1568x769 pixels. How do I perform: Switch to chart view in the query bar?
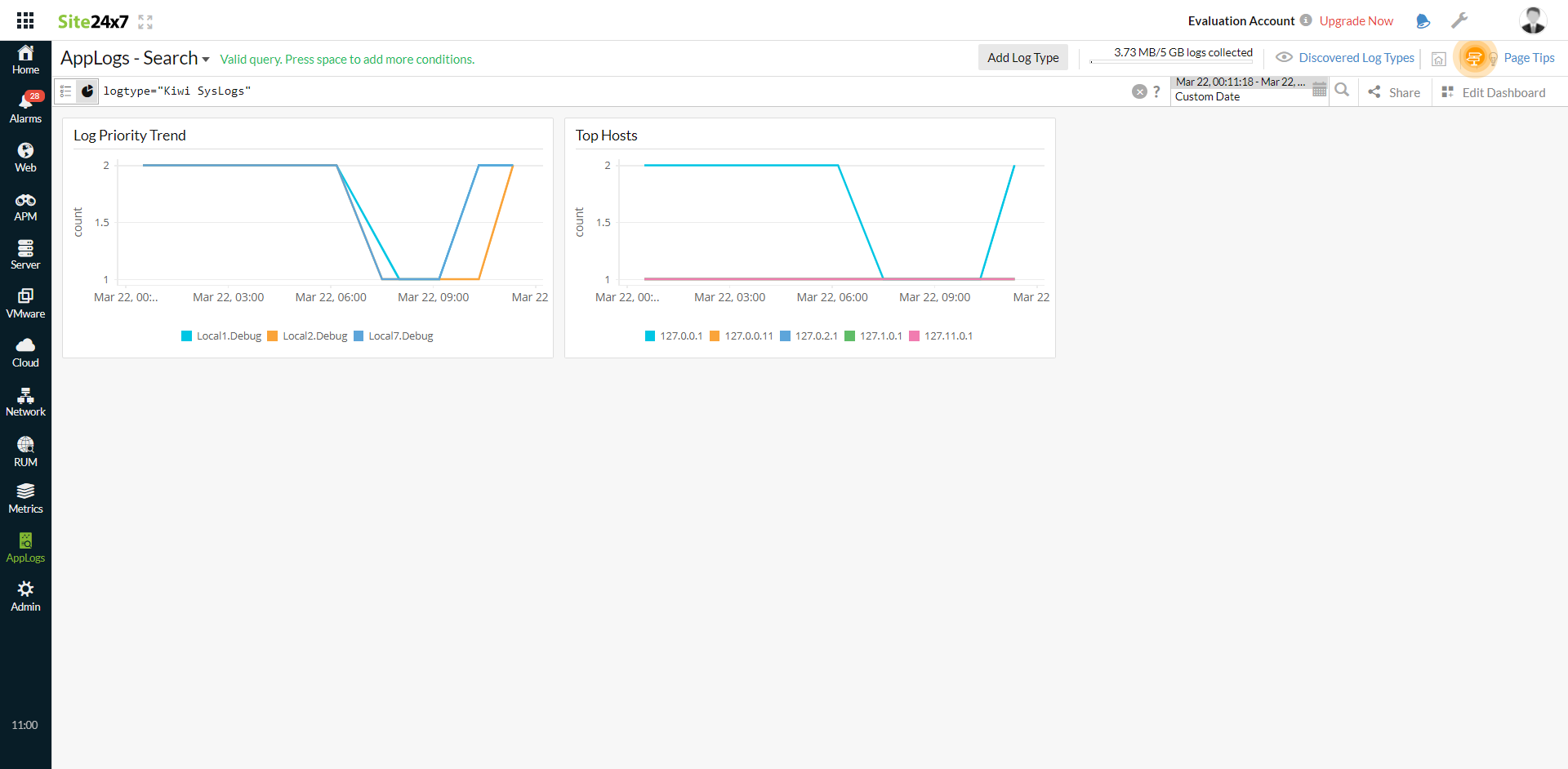(x=87, y=91)
